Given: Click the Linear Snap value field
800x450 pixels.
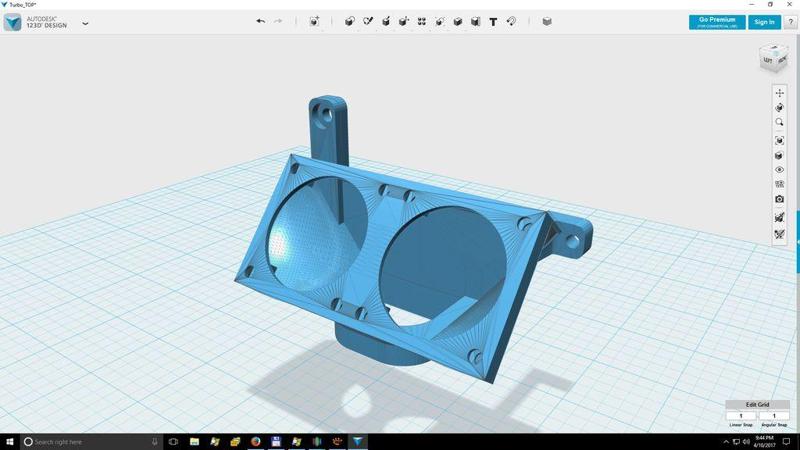Looking at the screenshot, I should [x=741, y=416].
